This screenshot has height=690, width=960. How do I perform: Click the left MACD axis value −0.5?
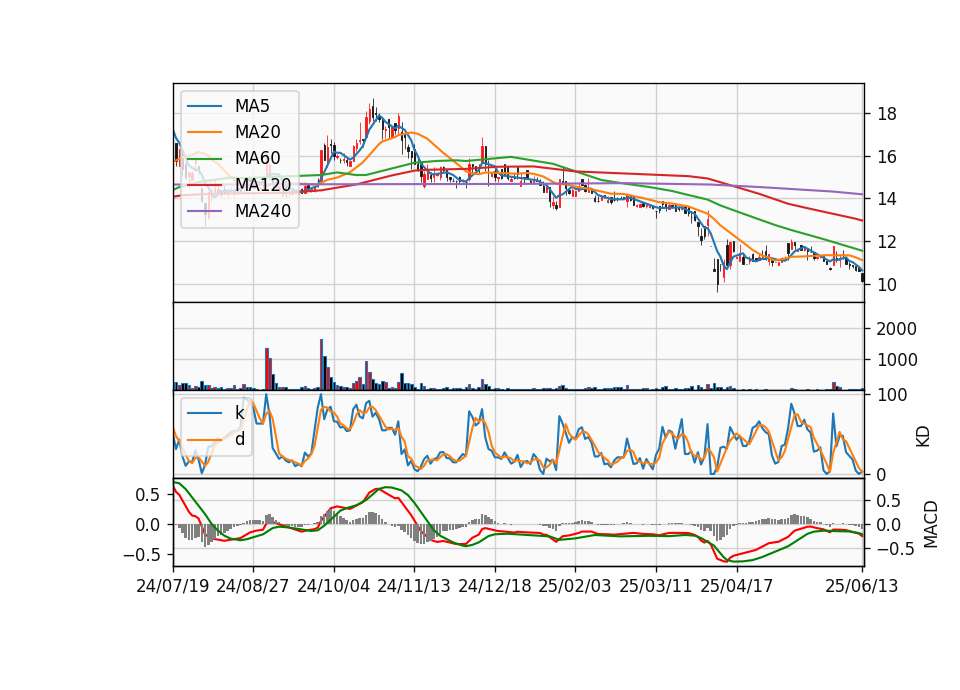(x=141, y=555)
